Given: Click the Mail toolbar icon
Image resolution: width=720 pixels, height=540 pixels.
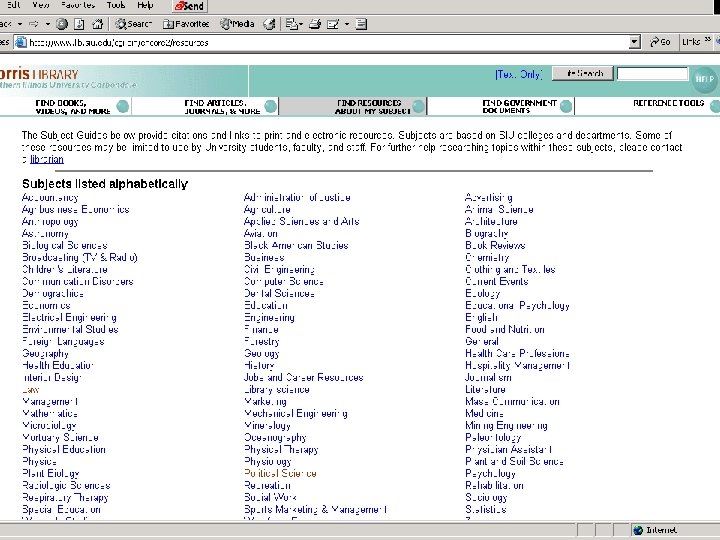Looking at the screenshot, I should tap(292, 24).
